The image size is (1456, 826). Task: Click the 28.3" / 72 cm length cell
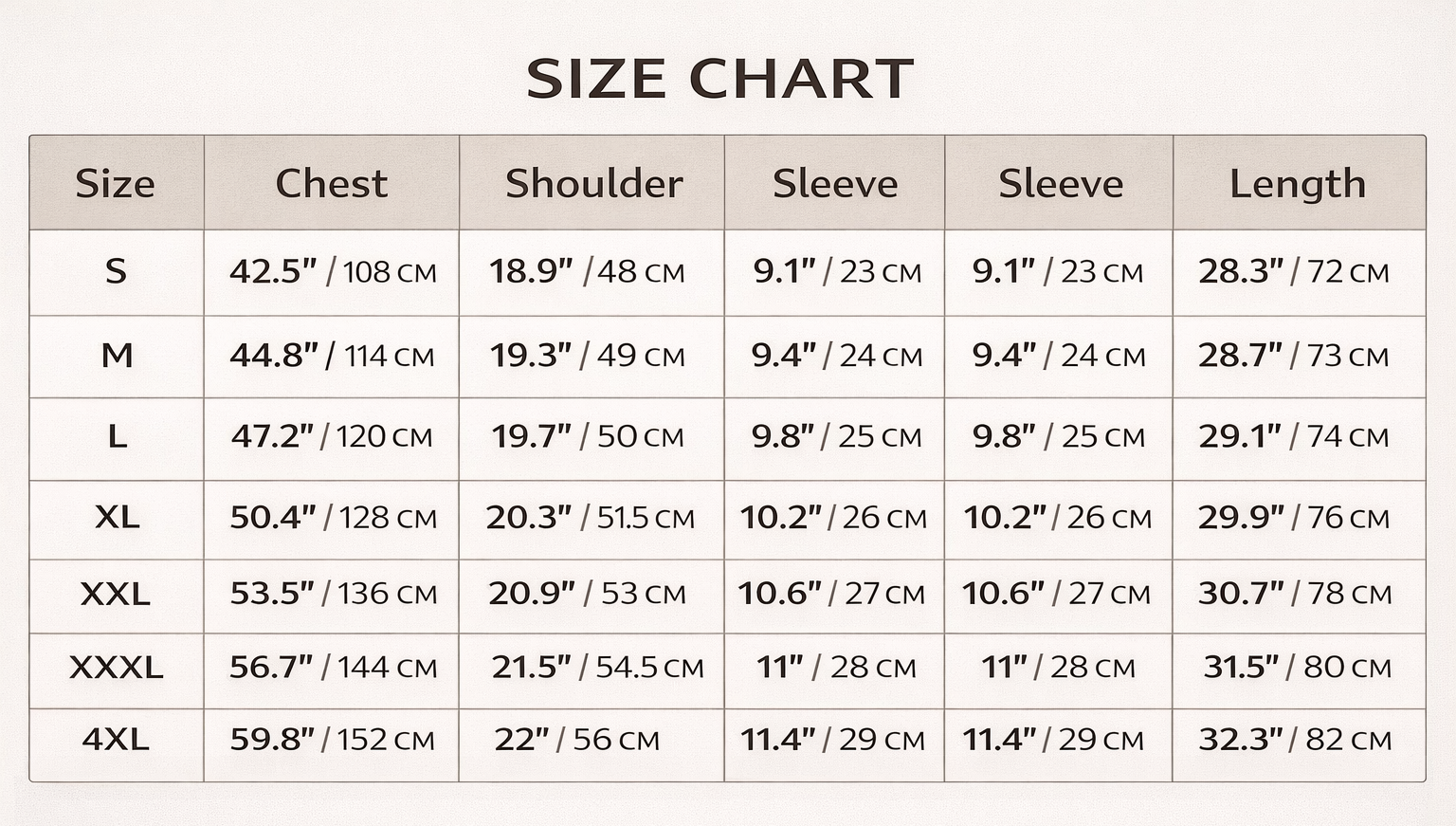click(x=1293, y=272)
